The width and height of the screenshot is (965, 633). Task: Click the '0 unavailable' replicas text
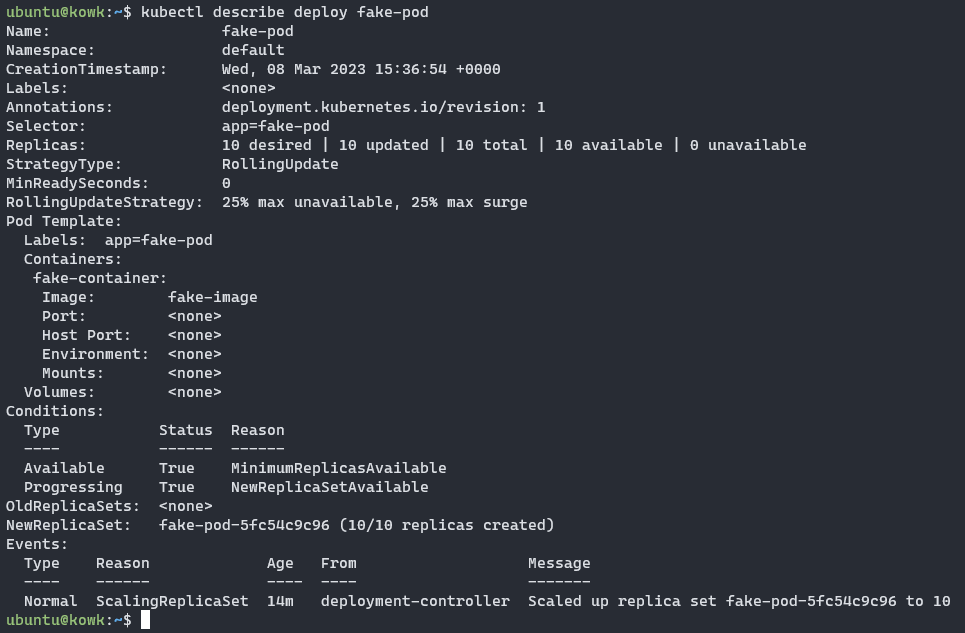tap(748, 145)
